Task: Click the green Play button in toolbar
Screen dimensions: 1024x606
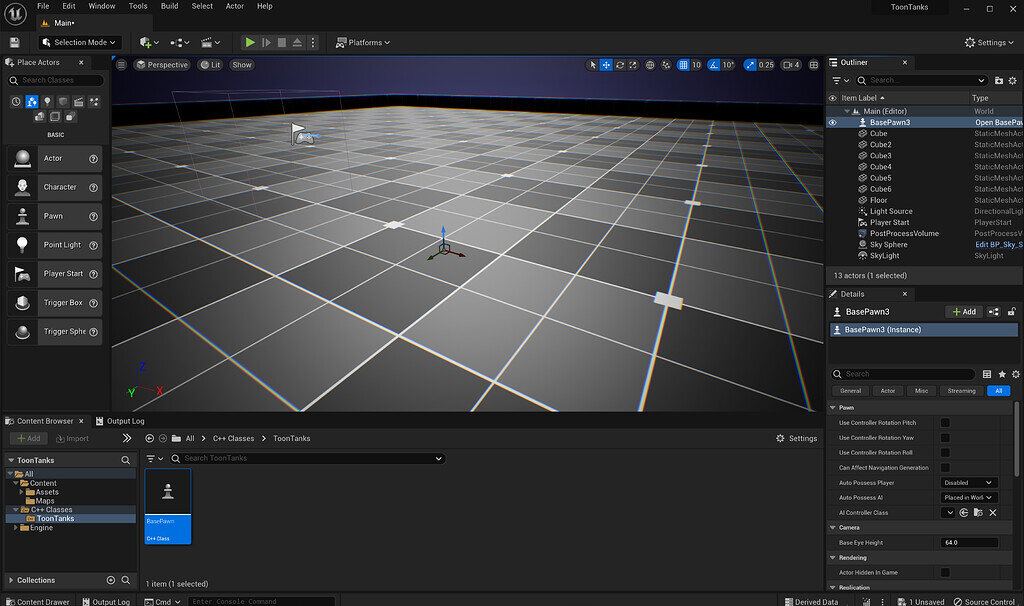Action: (x=250, y=42)
